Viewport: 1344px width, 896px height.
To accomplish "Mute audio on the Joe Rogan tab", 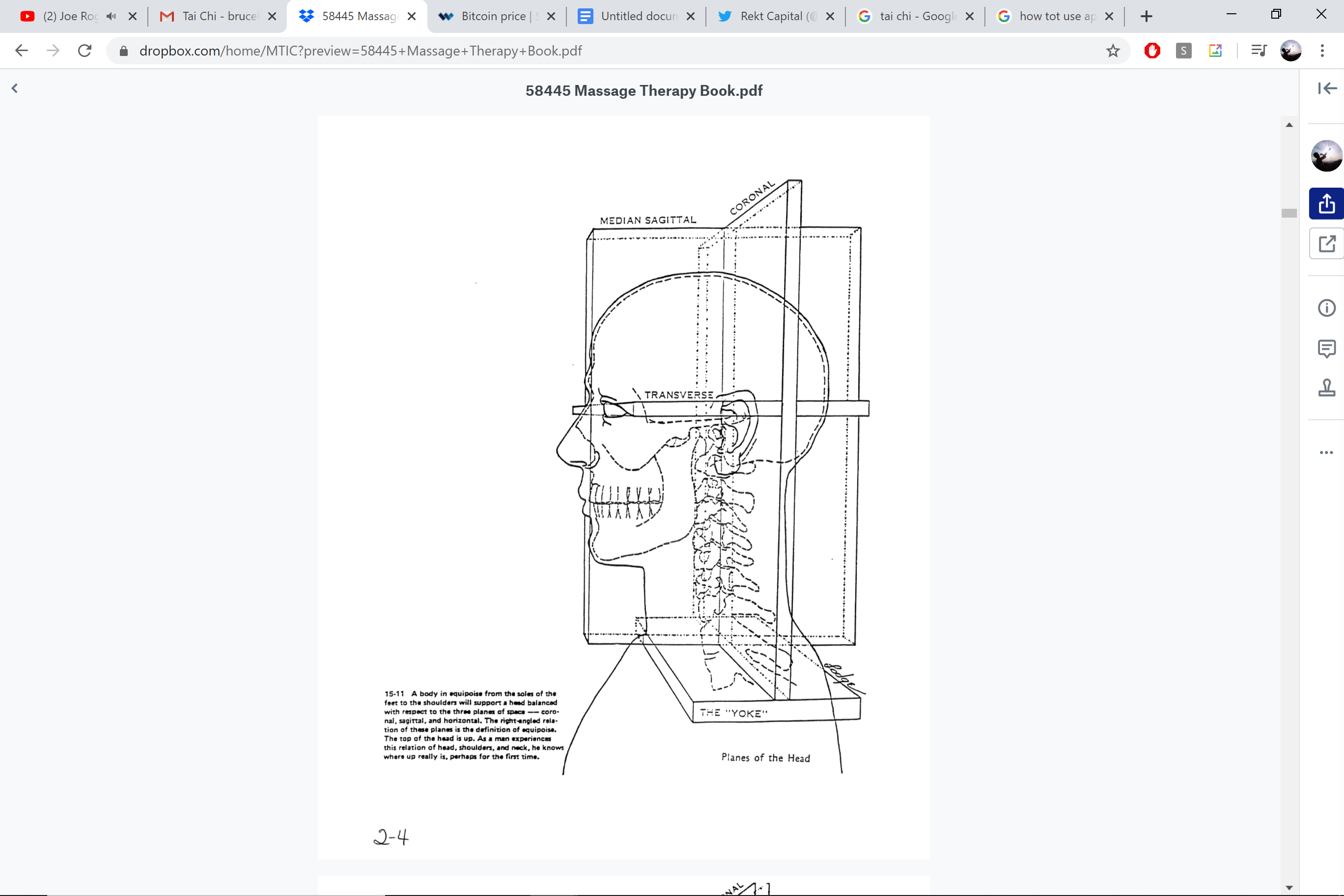I will [x=111, y=16].
